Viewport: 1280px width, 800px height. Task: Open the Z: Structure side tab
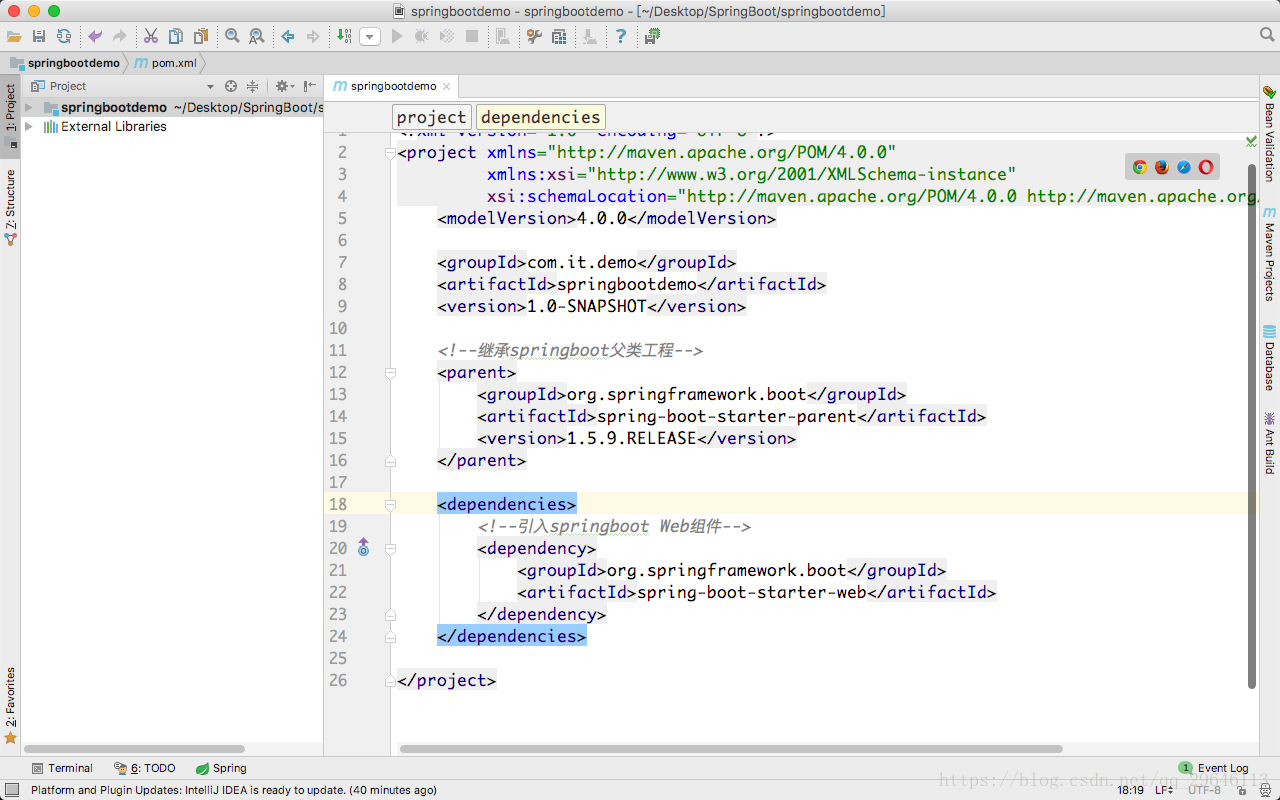(x=10, y=207)
